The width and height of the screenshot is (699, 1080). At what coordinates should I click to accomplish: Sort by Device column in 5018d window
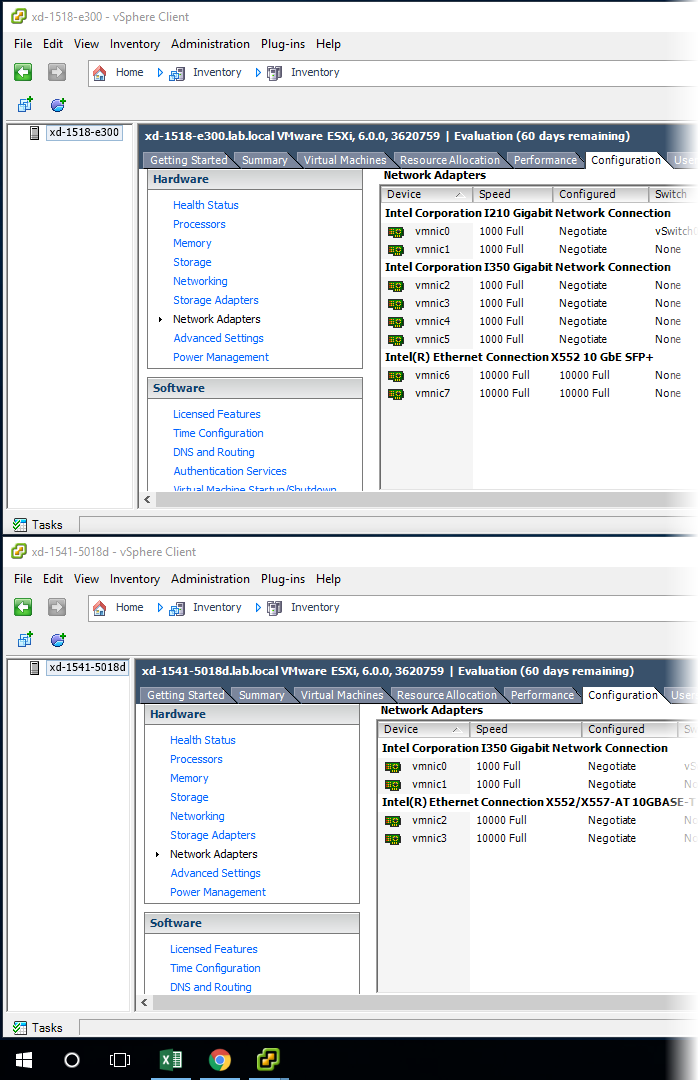[424, 729]
